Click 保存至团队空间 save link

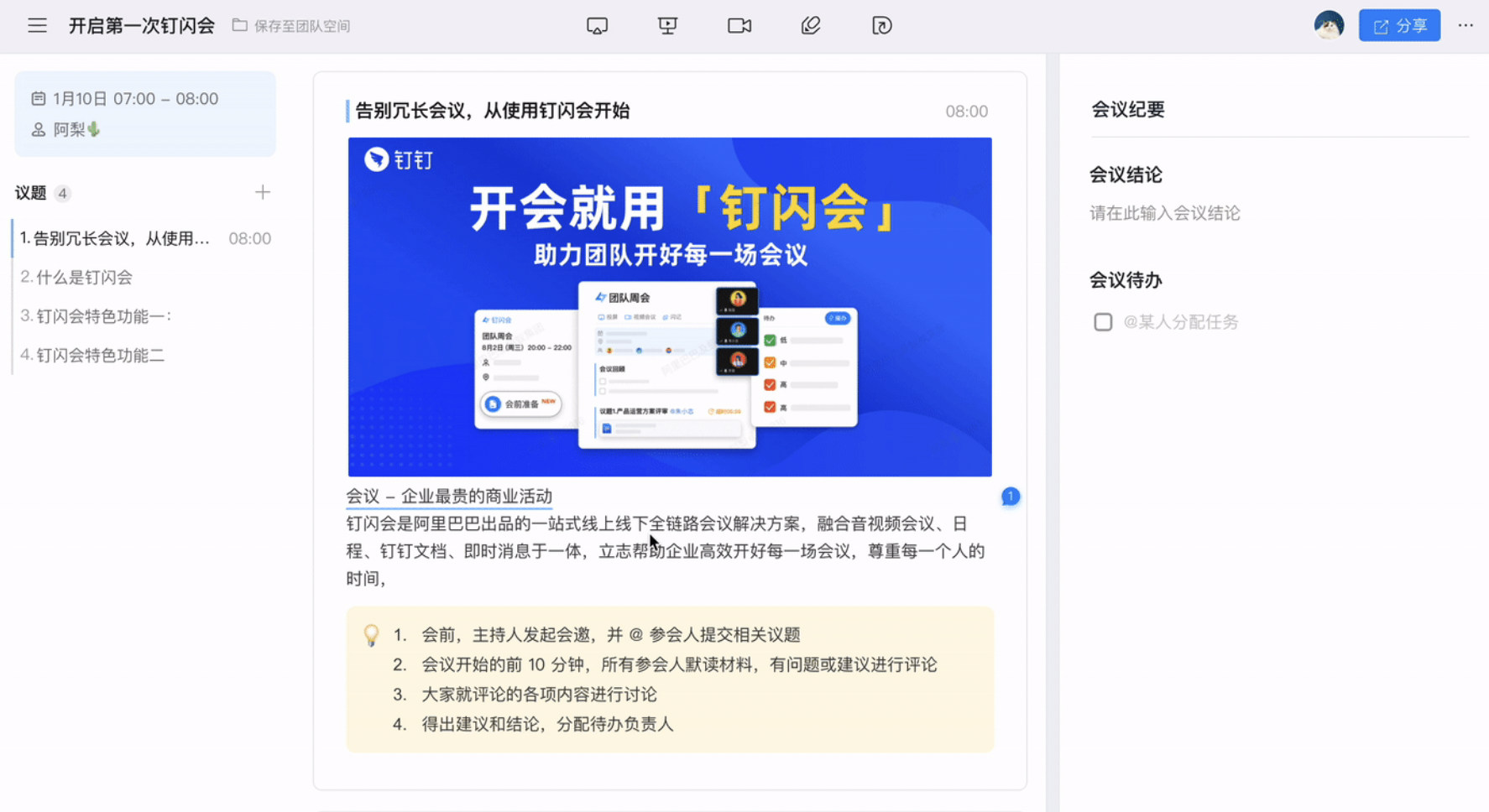coord(302,26)
